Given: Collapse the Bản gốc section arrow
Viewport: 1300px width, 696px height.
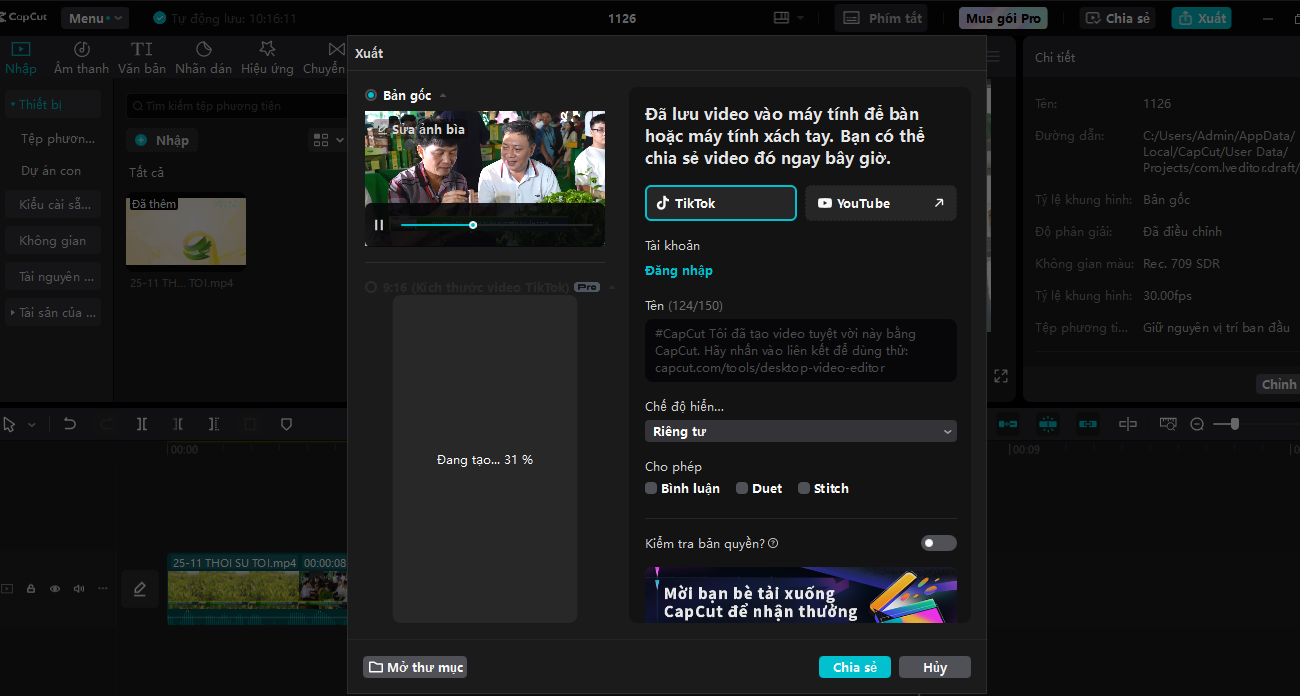Looking at the screenshot, I should tap(443, 96).
